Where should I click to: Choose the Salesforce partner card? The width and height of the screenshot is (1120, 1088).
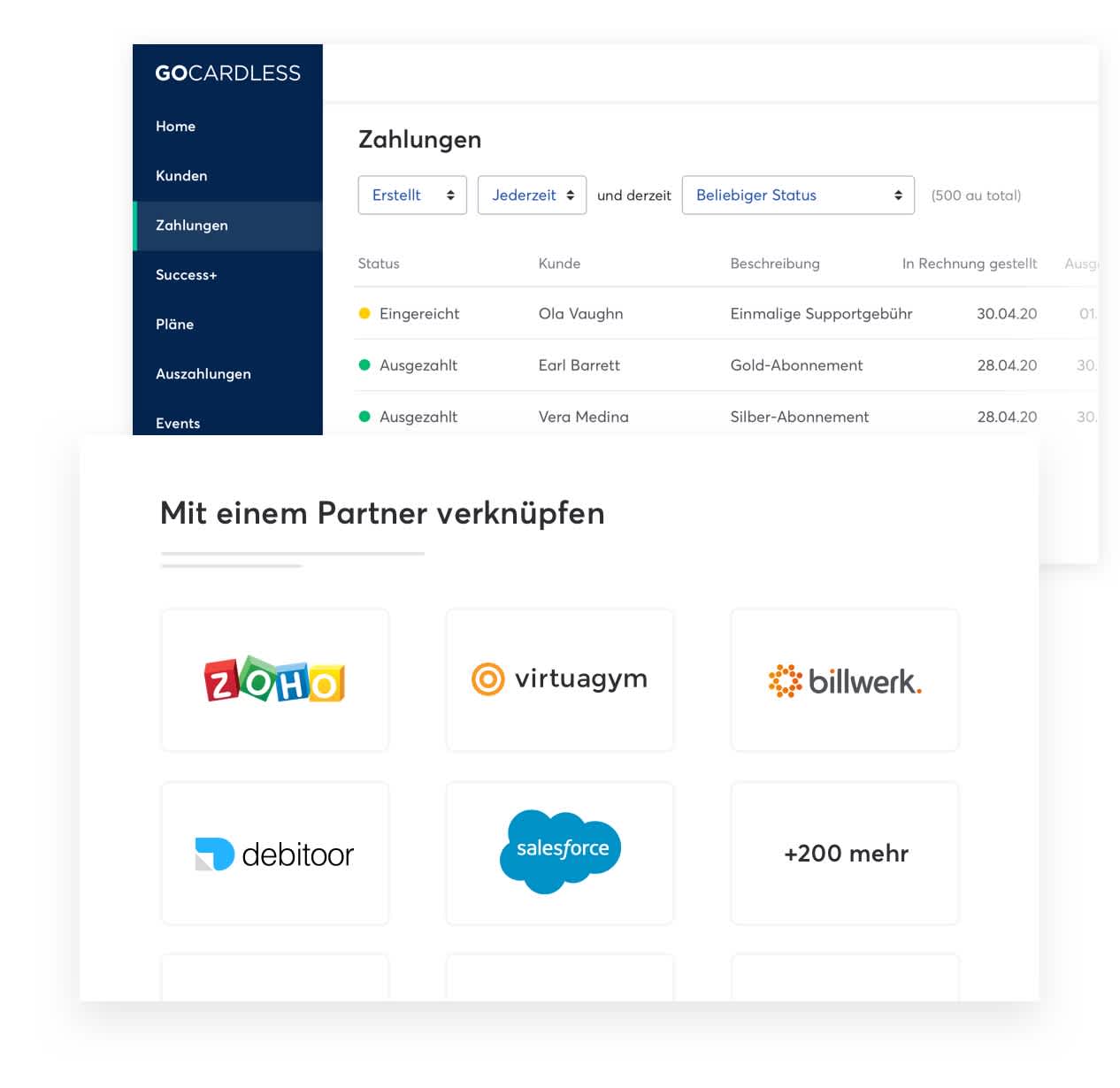click(x=560, y=854)
